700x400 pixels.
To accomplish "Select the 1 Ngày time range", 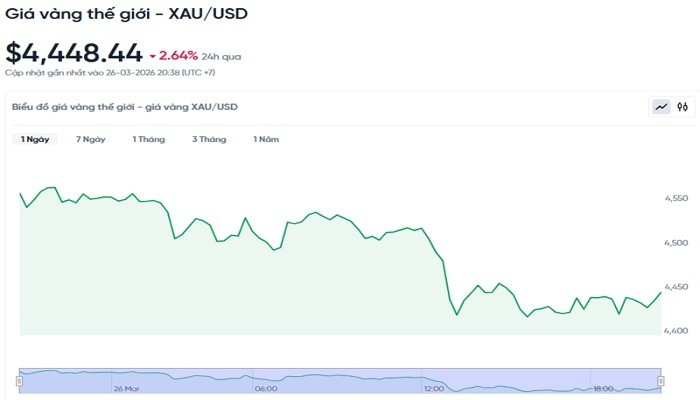I will tap(35, 139).
